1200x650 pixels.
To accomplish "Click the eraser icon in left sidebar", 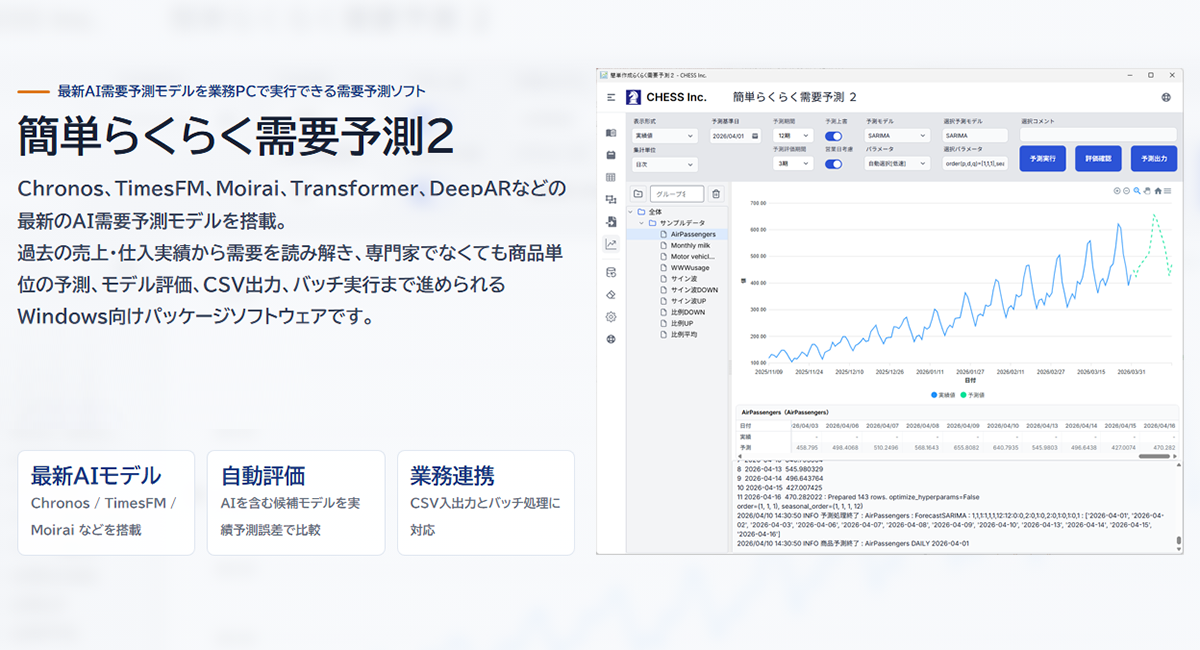I will pyautogui.click(x=611, y=294).
